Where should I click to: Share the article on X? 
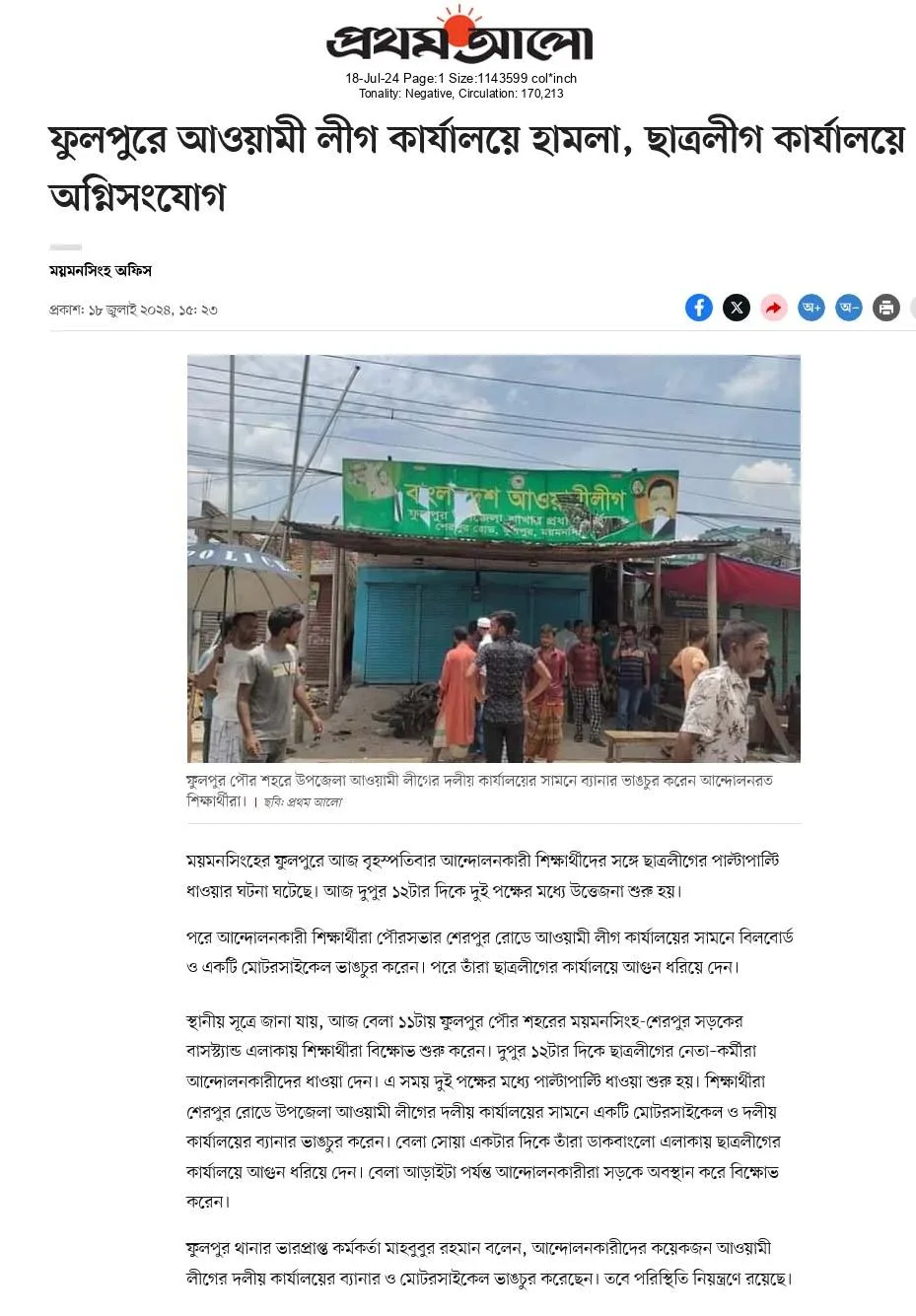736,308
